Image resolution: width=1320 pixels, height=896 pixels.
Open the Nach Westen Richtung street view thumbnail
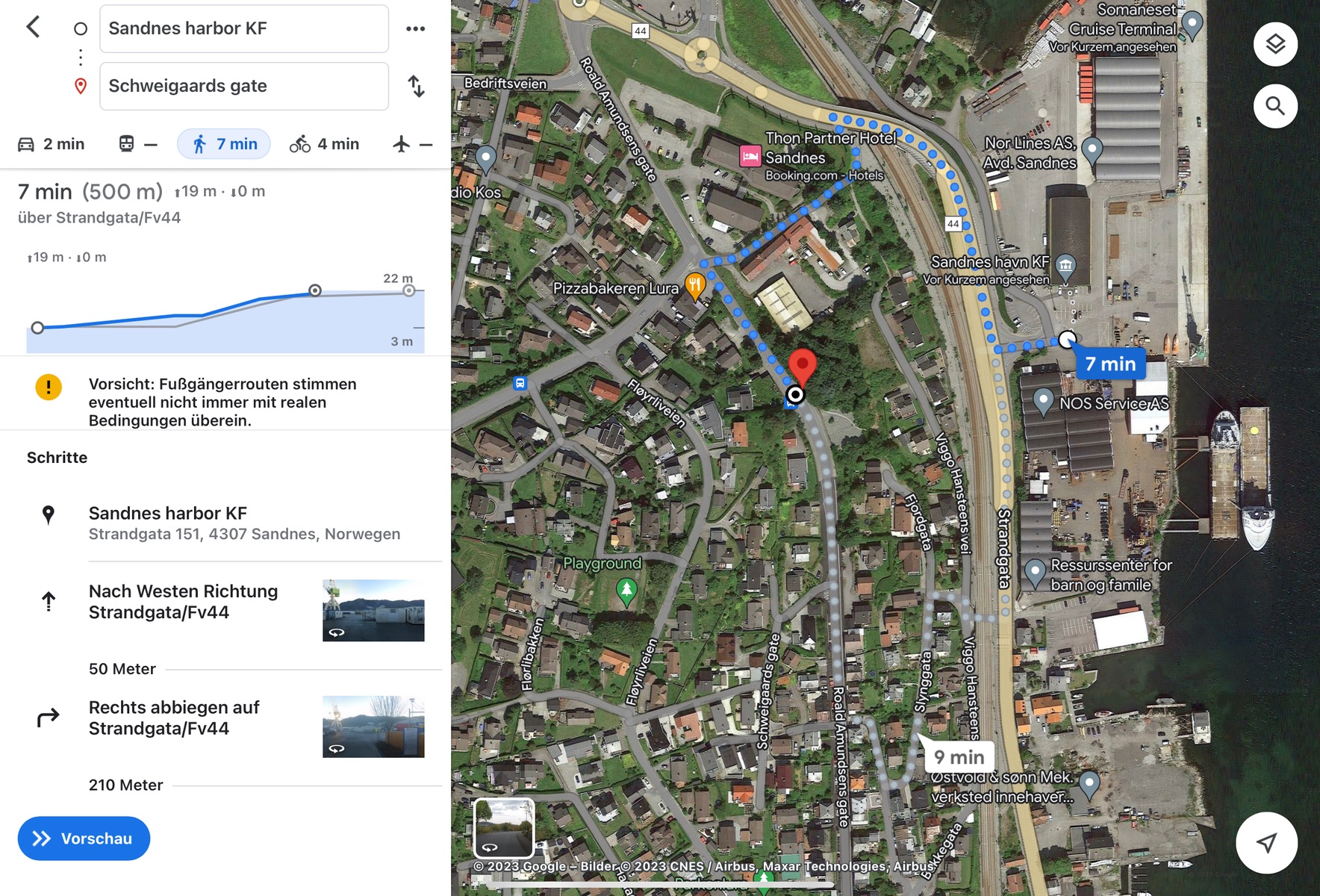point(373,610)
